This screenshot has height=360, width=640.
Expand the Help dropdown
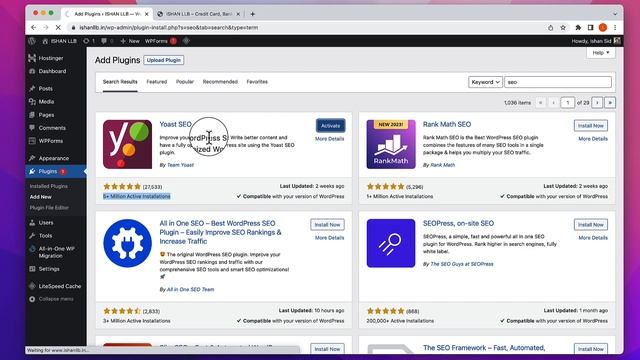601,53
